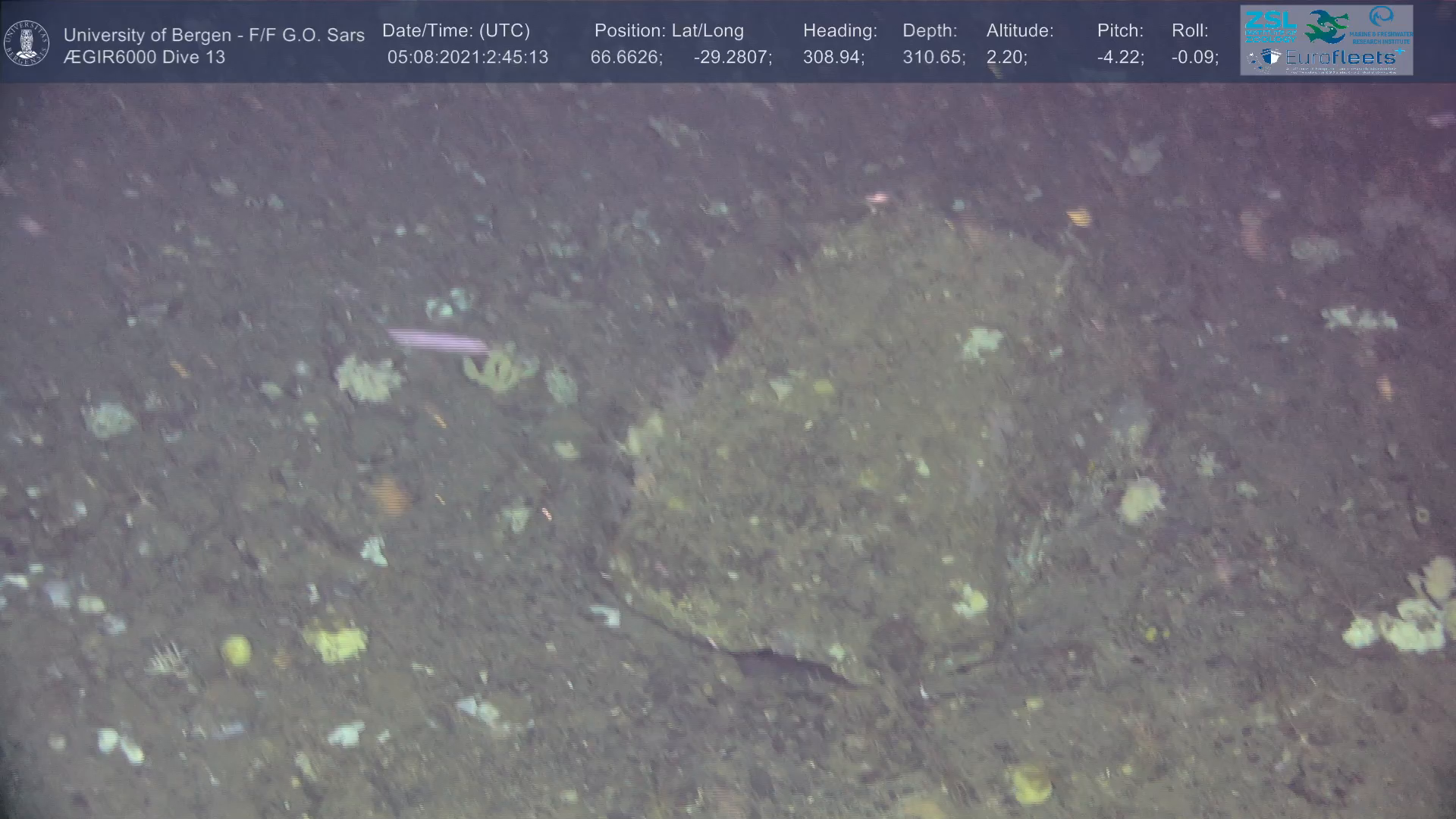Click the University of Bergen seal logo
The image size is (1456, 819).
pos(27,43)
